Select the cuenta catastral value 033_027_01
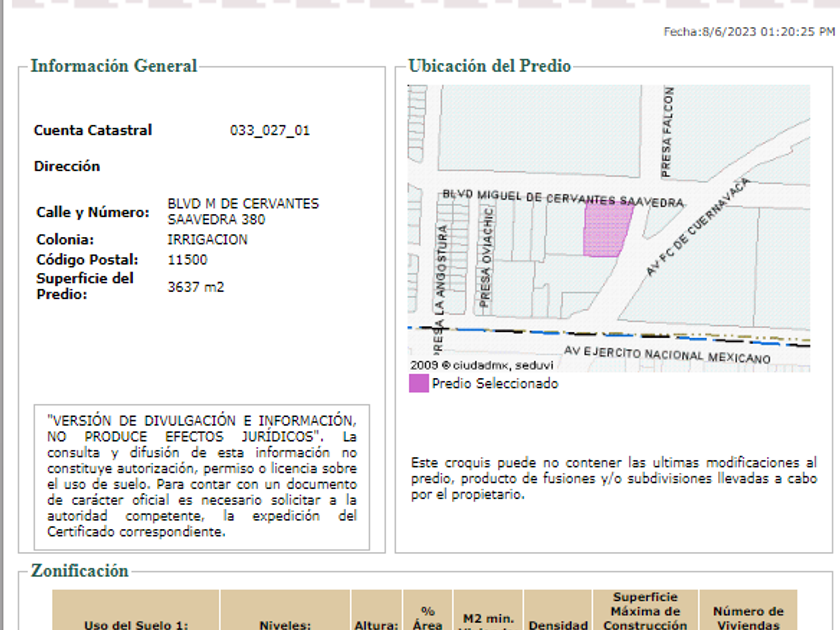Image resolution: width=840 pixels, height=630 pixels. [x=270, y=131]
